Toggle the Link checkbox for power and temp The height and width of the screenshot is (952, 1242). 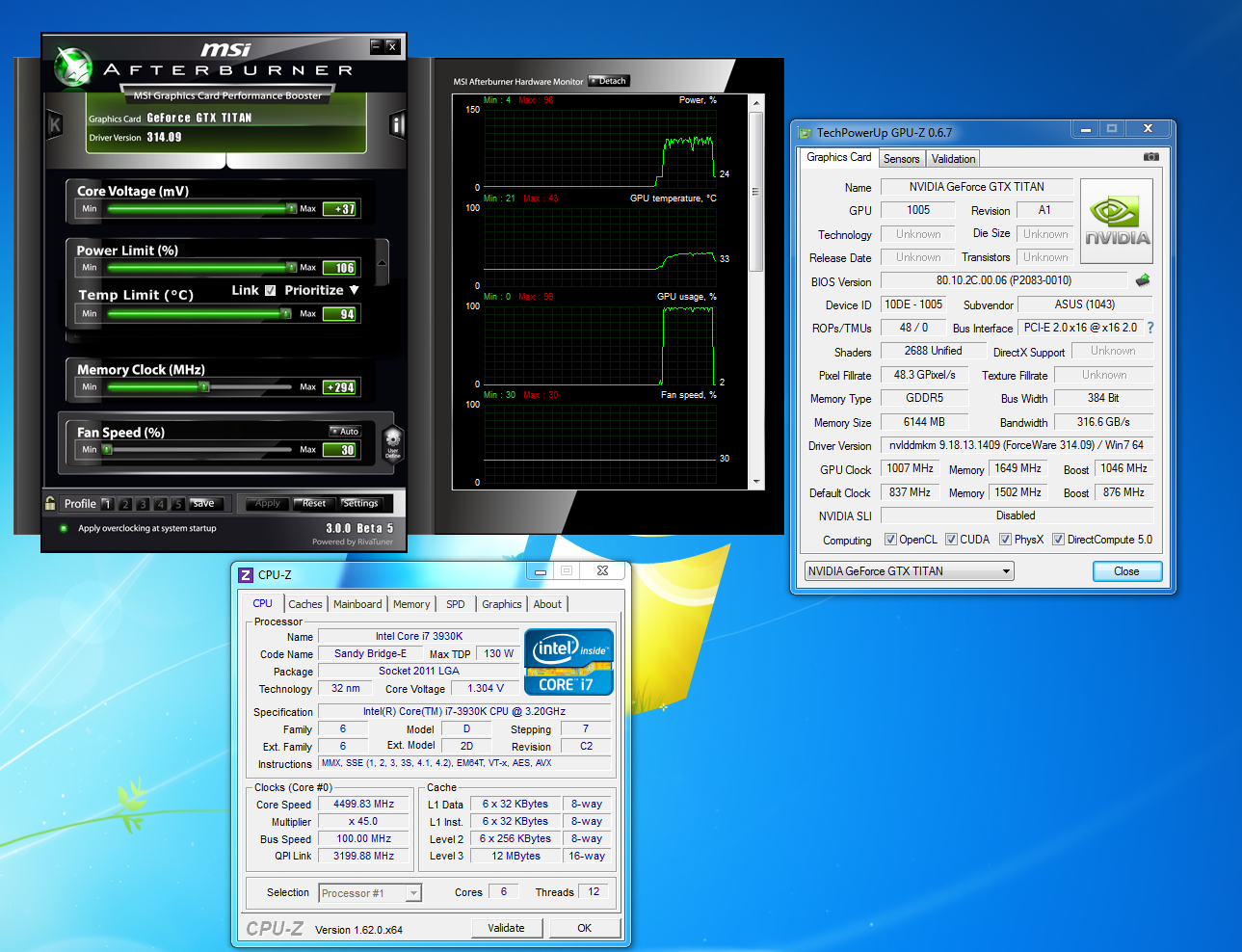[270, 290]
